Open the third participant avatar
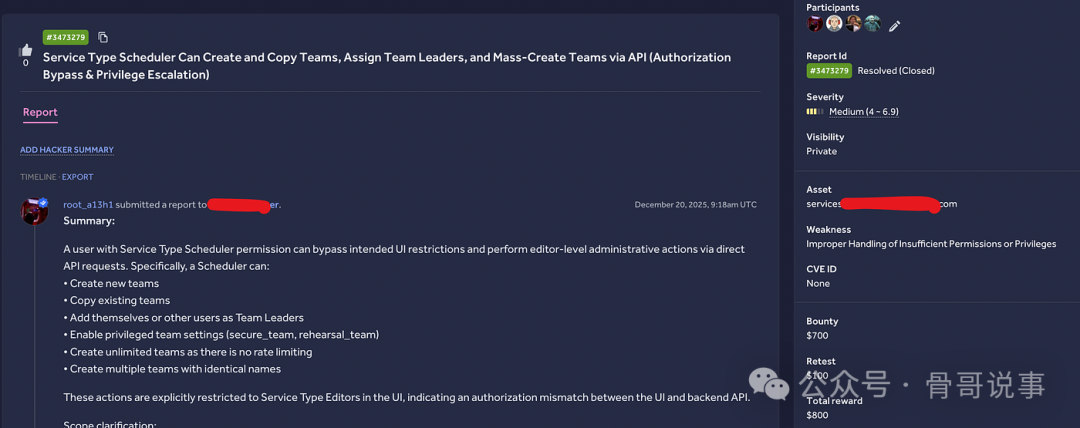This screenshot has width=1080, height=428. click(x=853, y=24)
